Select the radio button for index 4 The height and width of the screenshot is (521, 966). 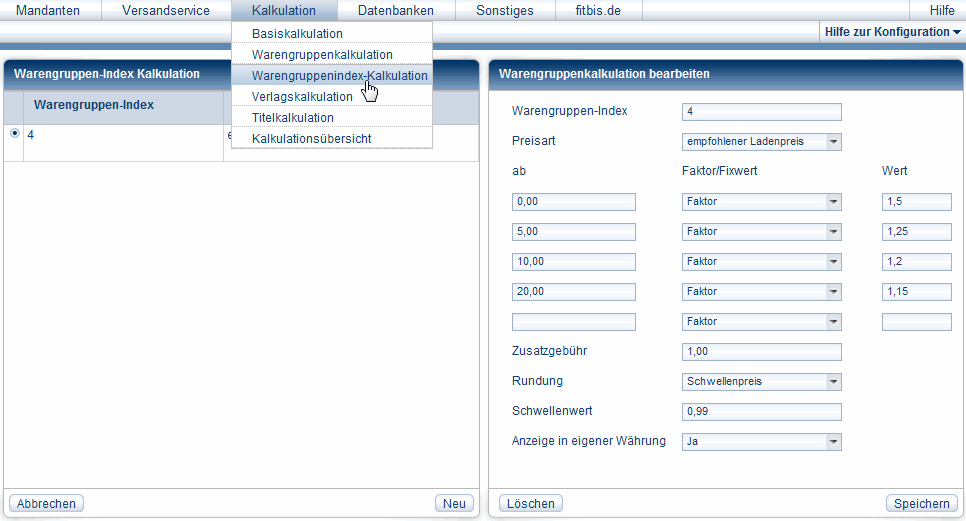14,133
